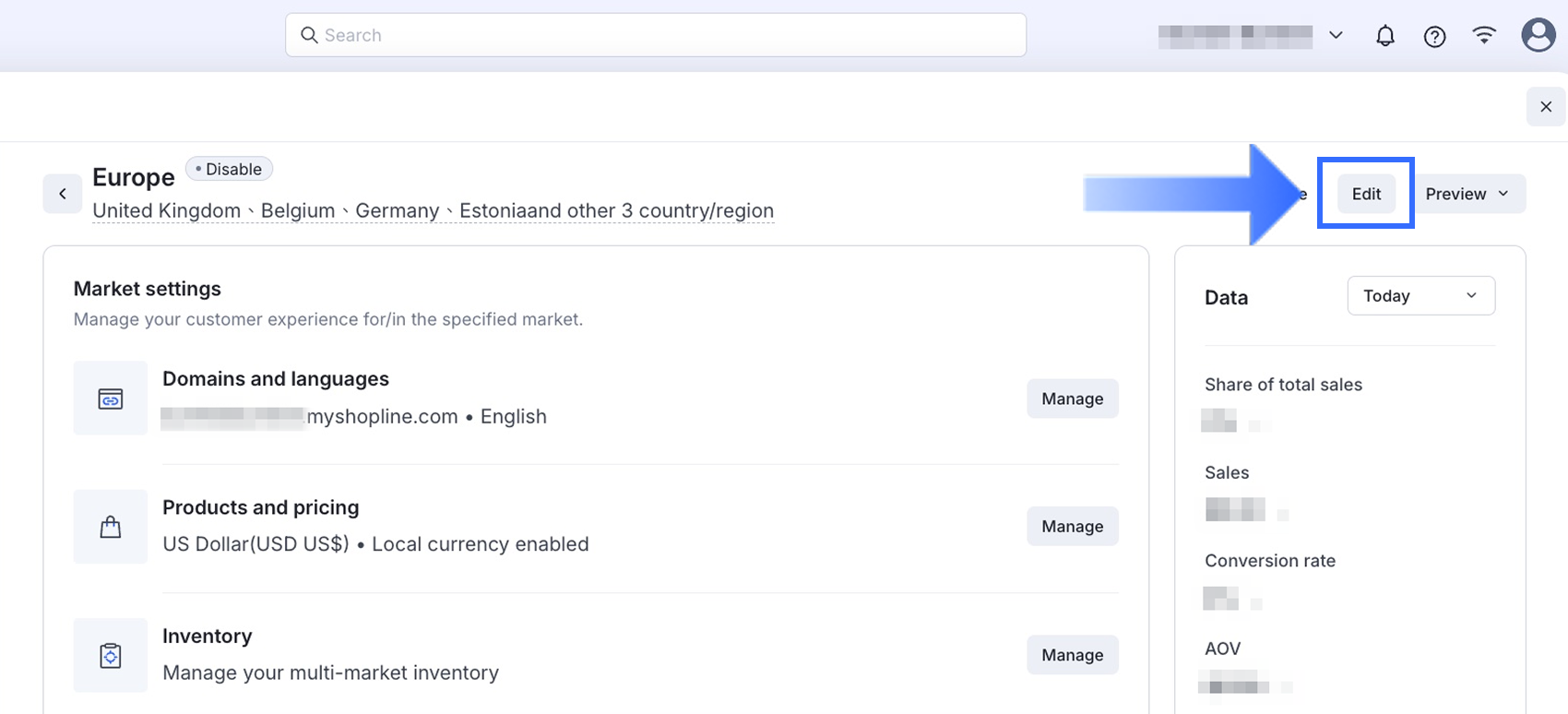
Task: Click the Inventory clipboard icon
Action: click(111, 655)
